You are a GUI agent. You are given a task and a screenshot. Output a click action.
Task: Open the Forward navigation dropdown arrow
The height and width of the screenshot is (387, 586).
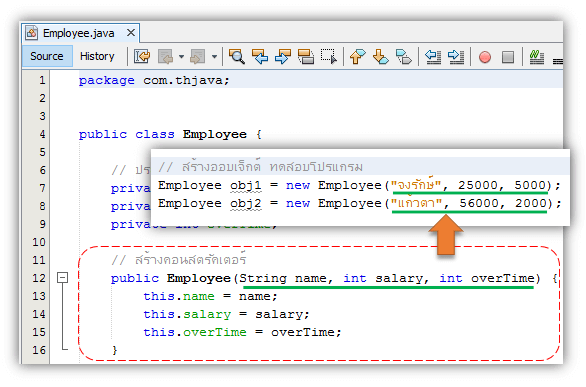[214, 57]
